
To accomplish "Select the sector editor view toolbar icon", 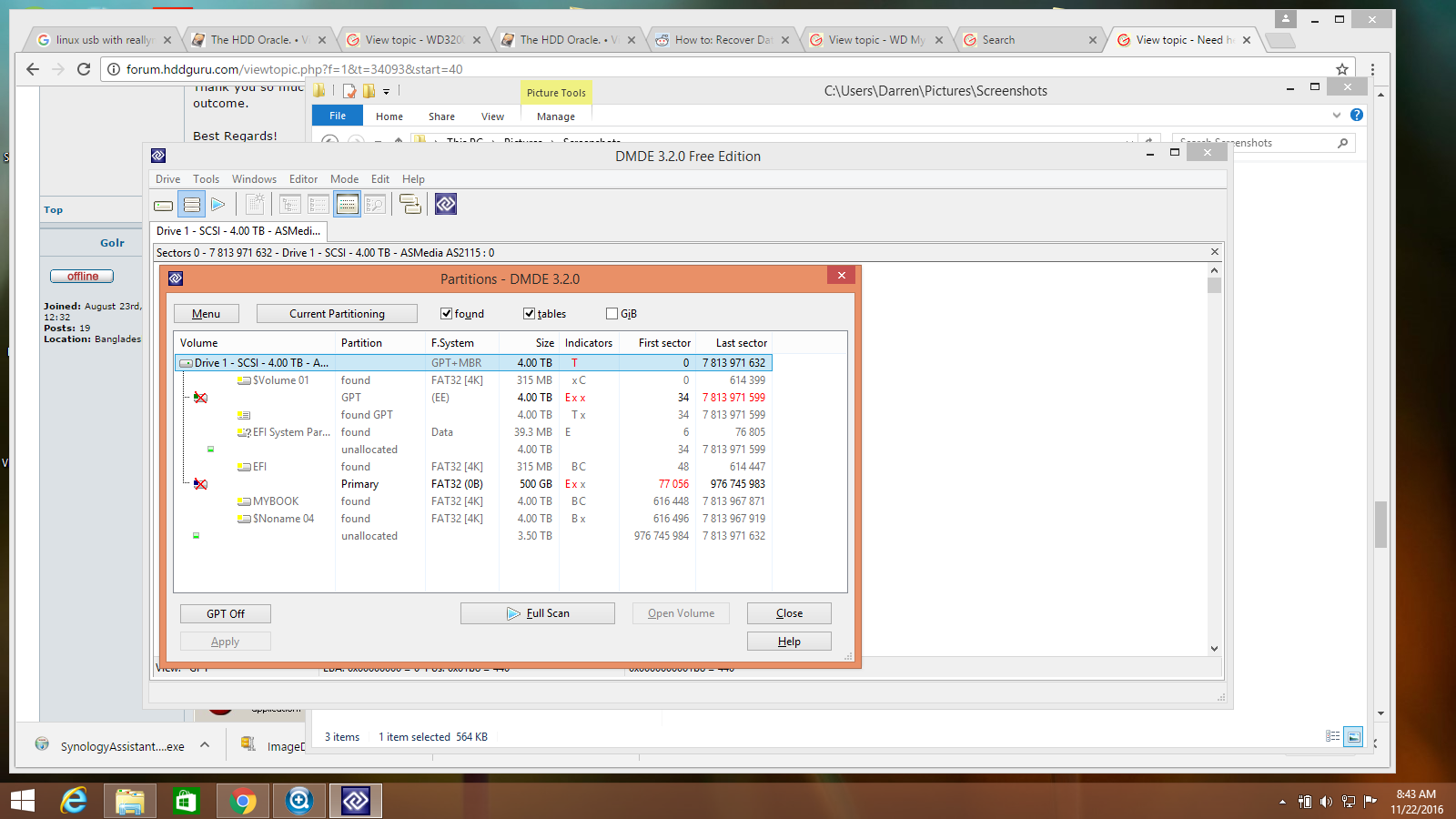I will point(347,205).
